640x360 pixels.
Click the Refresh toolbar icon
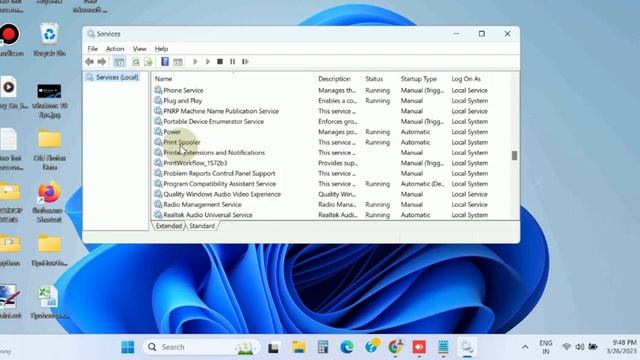click(136, 62)
